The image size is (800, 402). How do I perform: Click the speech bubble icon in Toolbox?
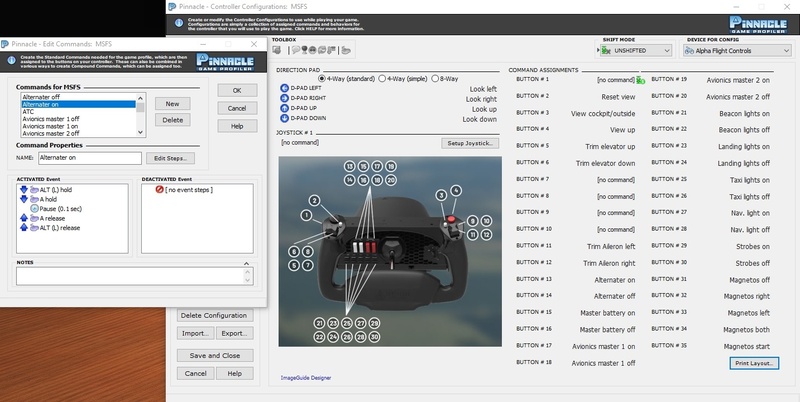tap(295, 50)
